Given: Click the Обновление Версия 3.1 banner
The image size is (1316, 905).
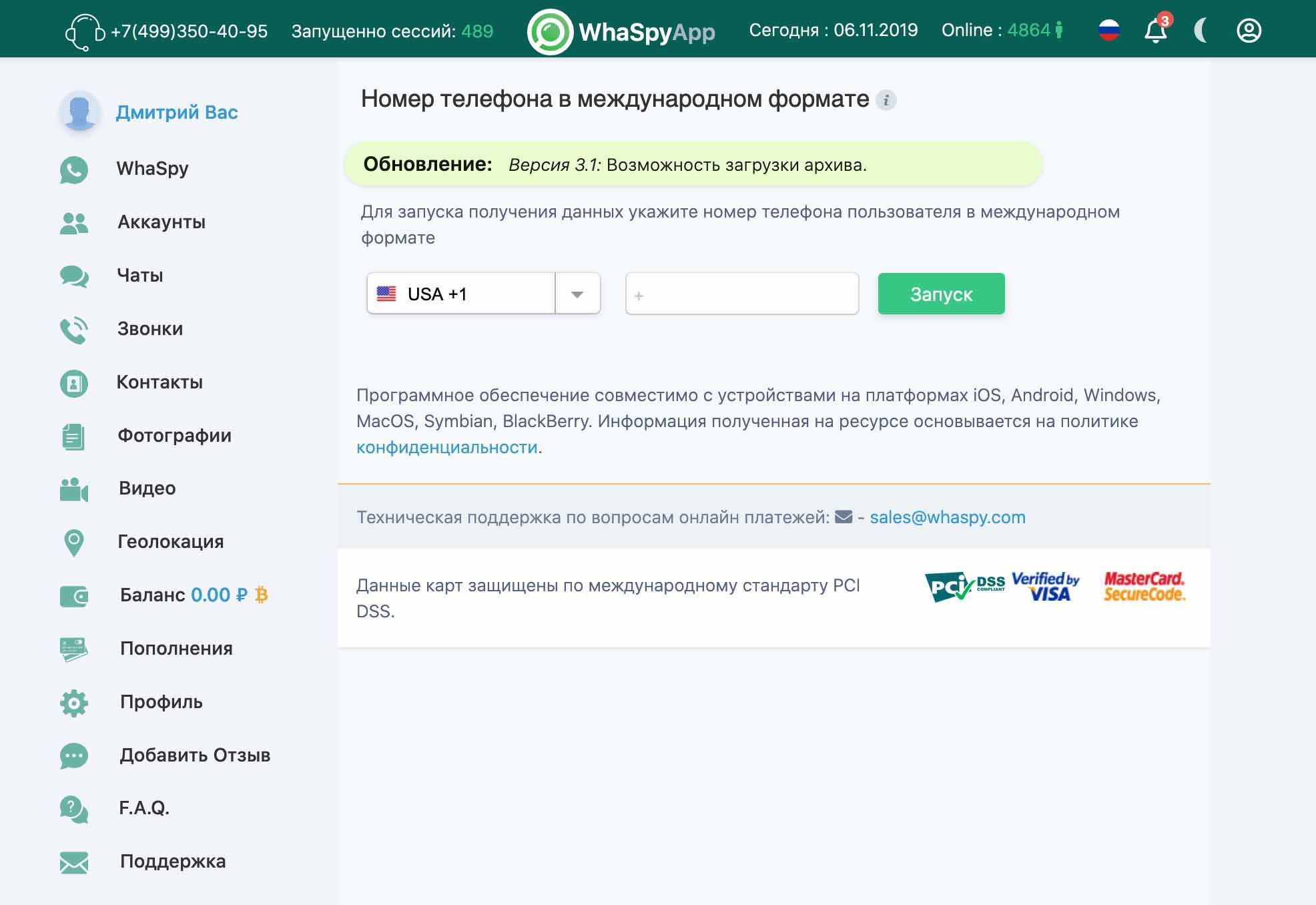Looking at the screenshot, I should tap(693, 164).
